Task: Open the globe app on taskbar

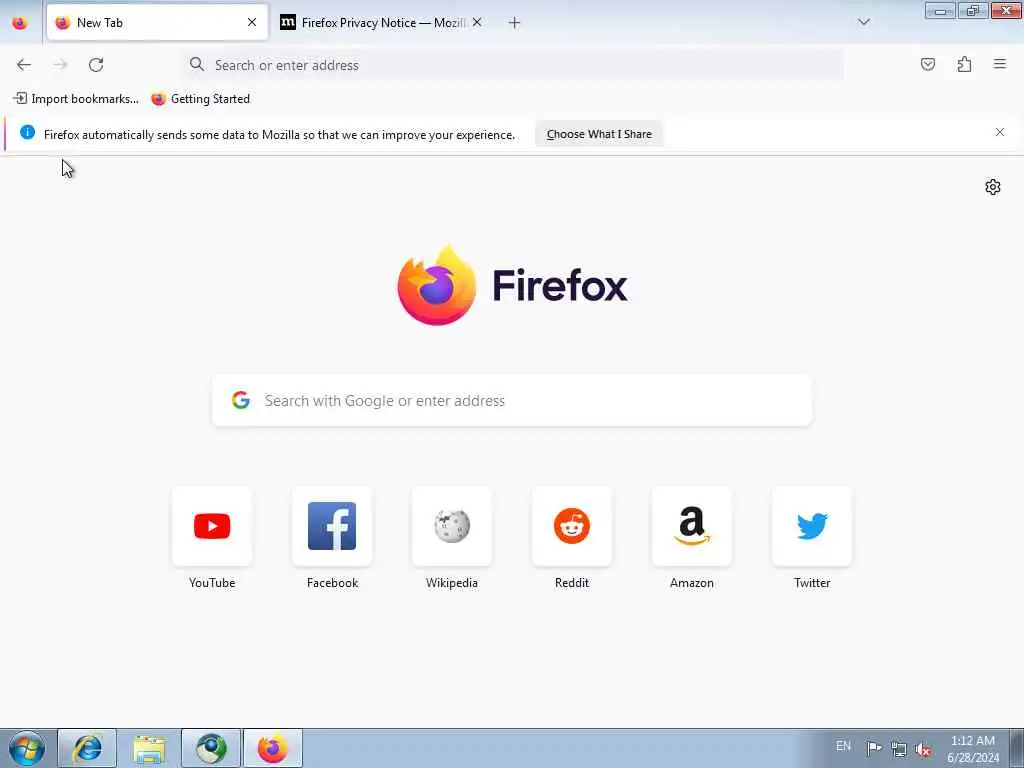Action: [x=211, y=748]
